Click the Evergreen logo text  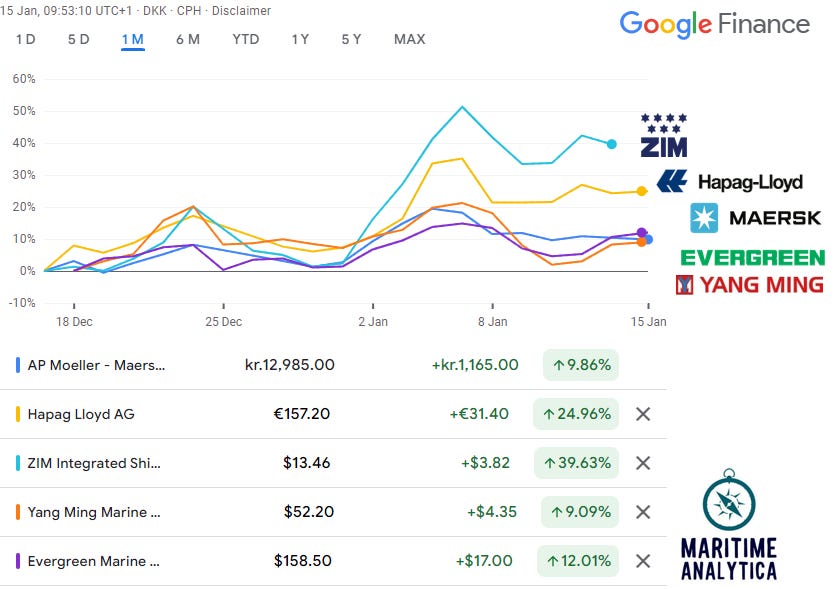752,258
